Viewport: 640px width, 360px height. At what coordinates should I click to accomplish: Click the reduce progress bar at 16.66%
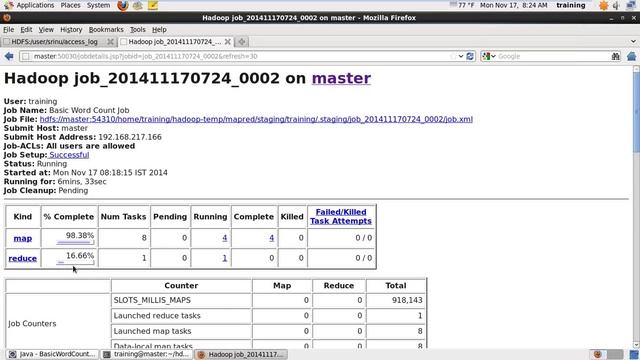(x=75, y=263)
